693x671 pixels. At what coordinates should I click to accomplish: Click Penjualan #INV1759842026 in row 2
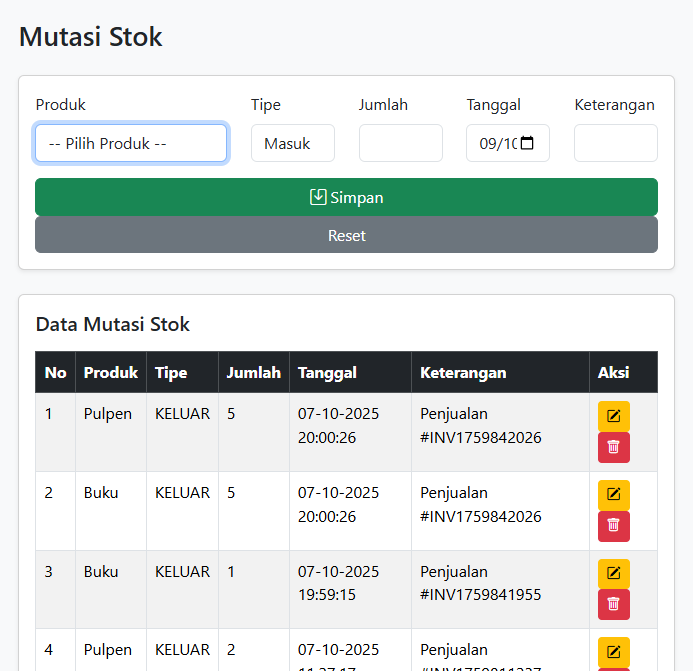tap(480, 504)
